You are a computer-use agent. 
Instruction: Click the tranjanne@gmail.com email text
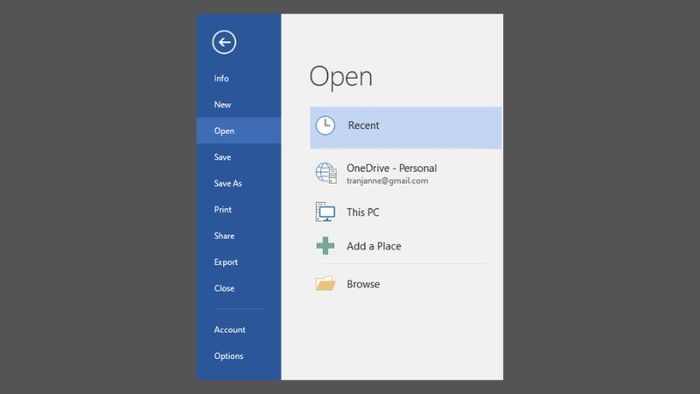387,181
